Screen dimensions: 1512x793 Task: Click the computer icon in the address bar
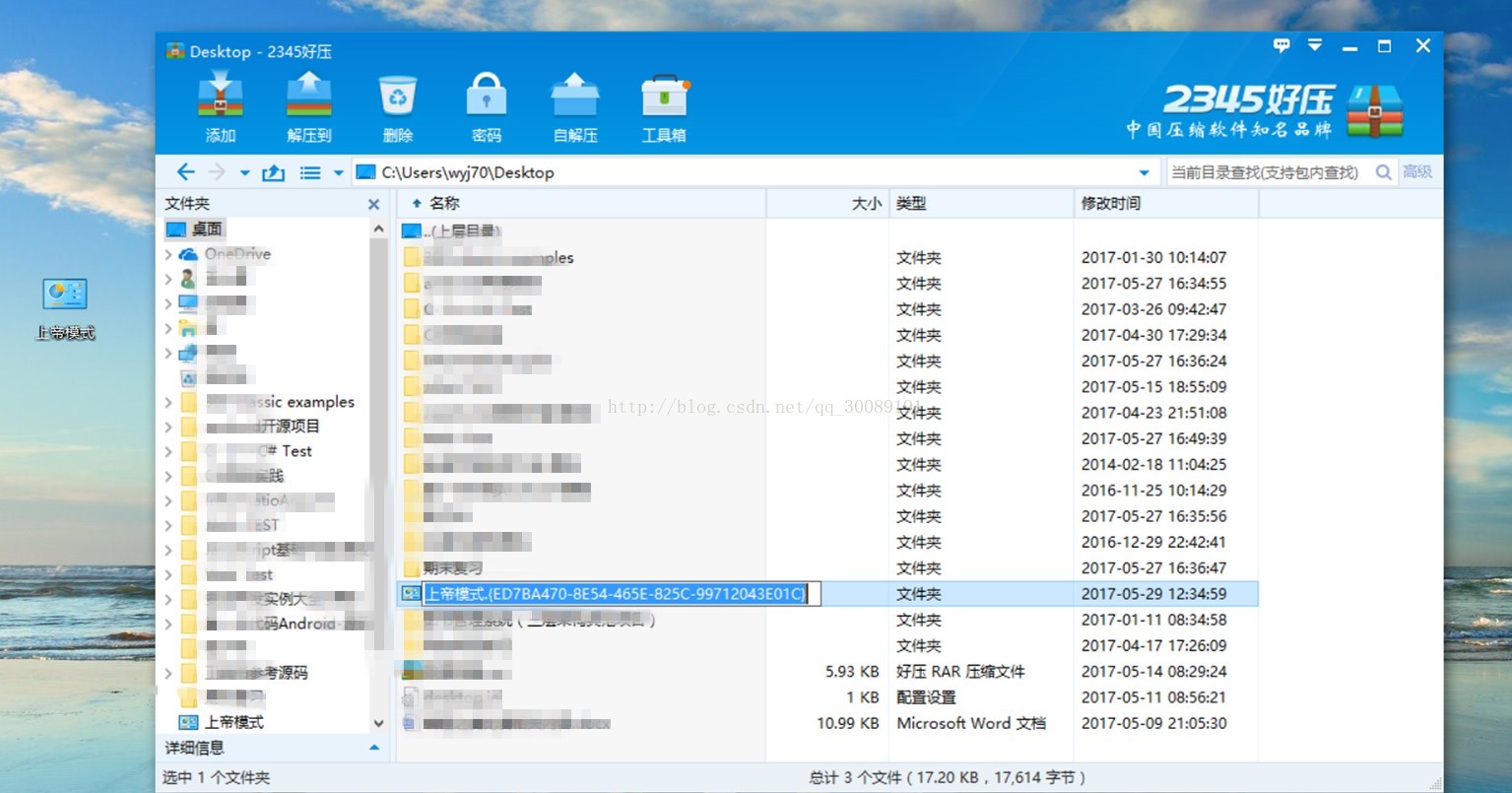point(366,172)
